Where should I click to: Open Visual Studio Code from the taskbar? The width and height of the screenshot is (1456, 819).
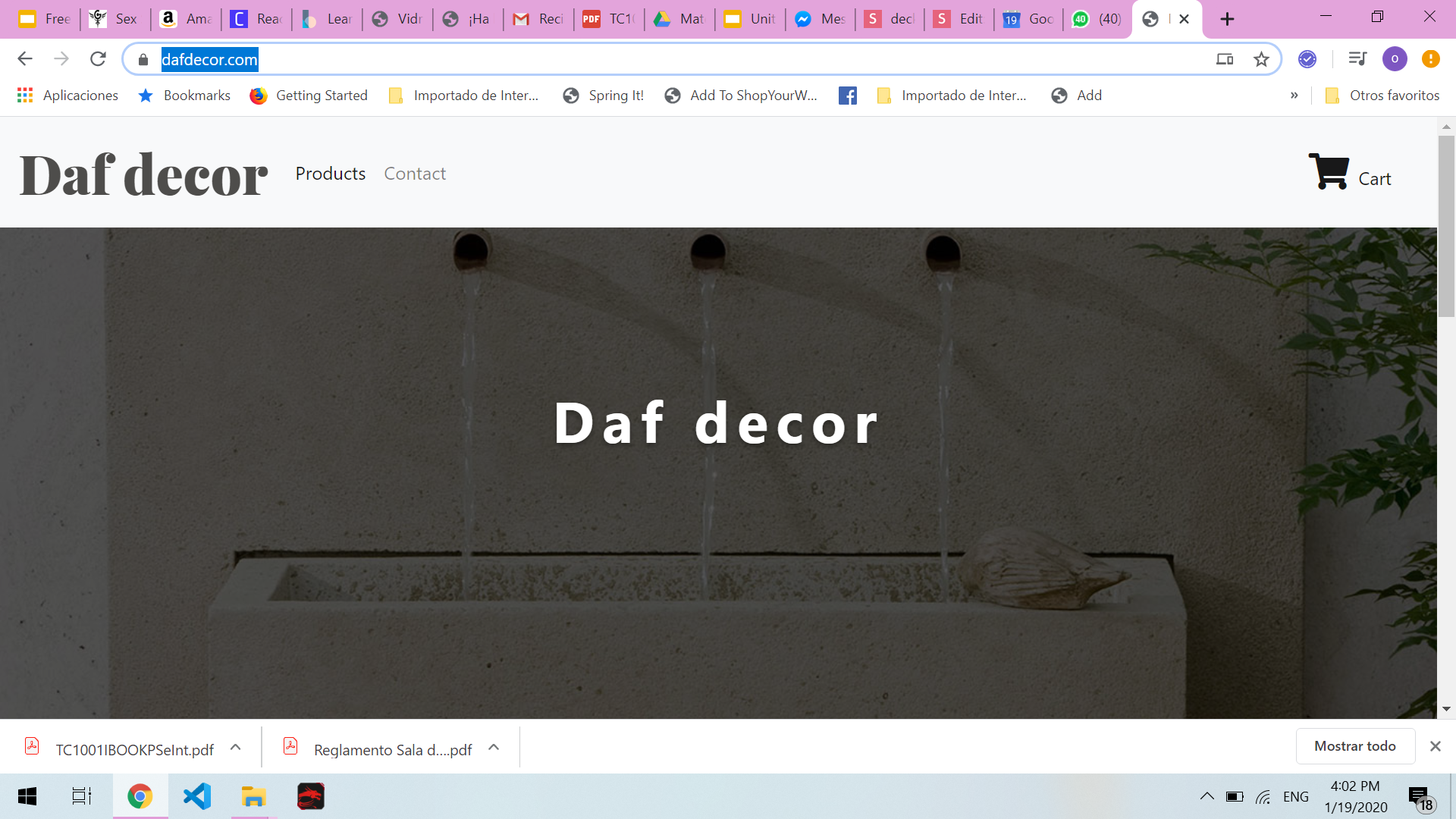pyautogui.click(x=196, y=796)
